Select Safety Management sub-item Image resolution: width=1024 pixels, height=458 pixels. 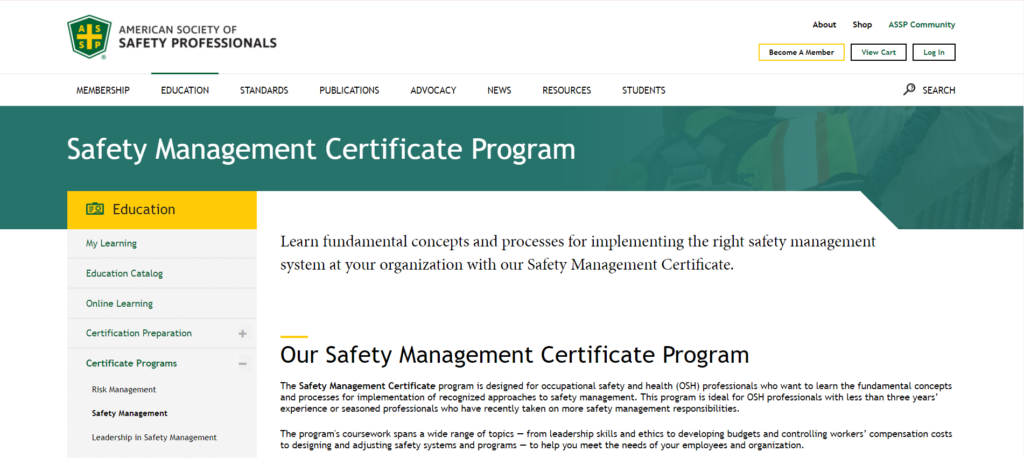(129, 414)
